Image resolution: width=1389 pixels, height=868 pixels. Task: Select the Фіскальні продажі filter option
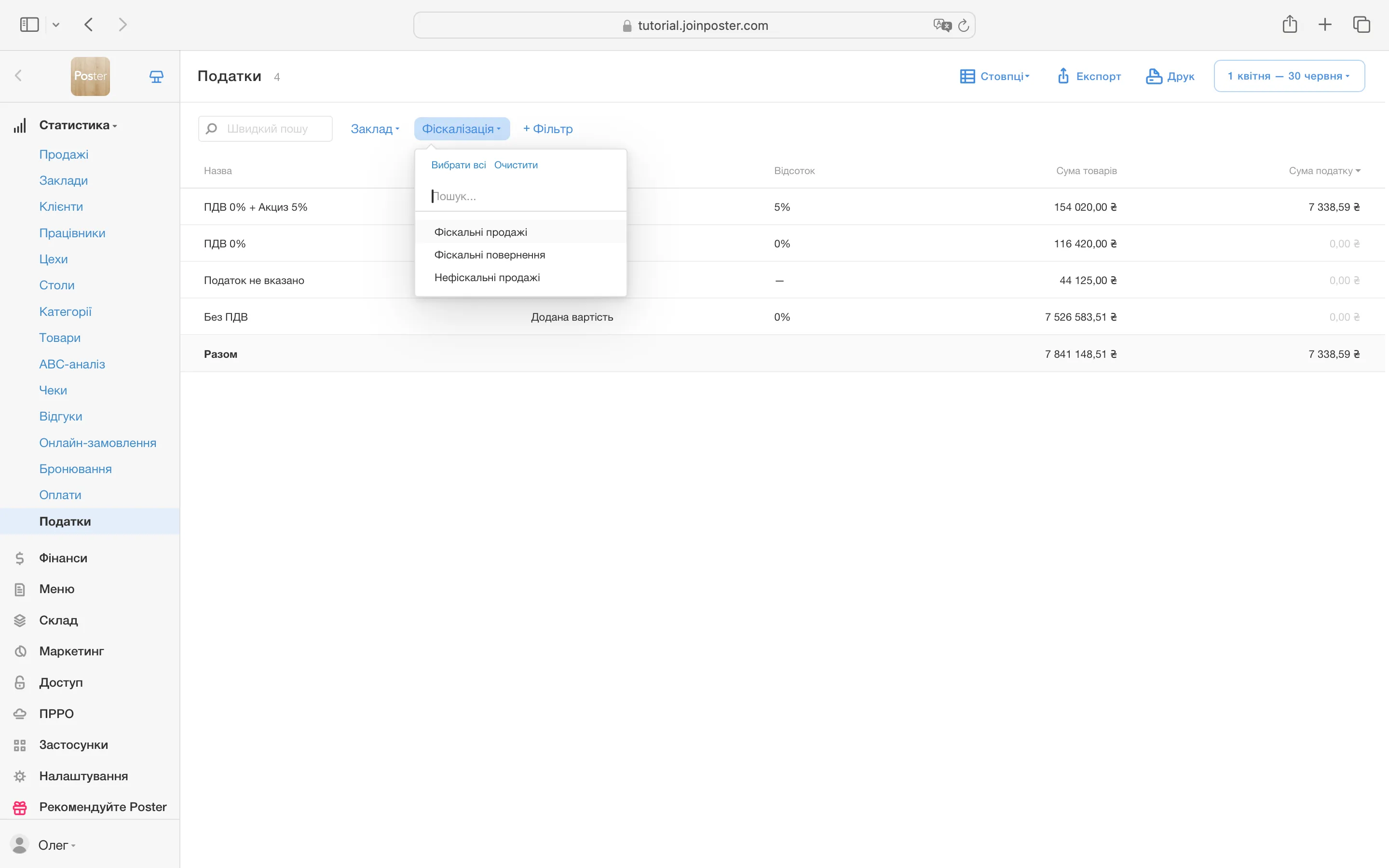[x=480, y=232]
